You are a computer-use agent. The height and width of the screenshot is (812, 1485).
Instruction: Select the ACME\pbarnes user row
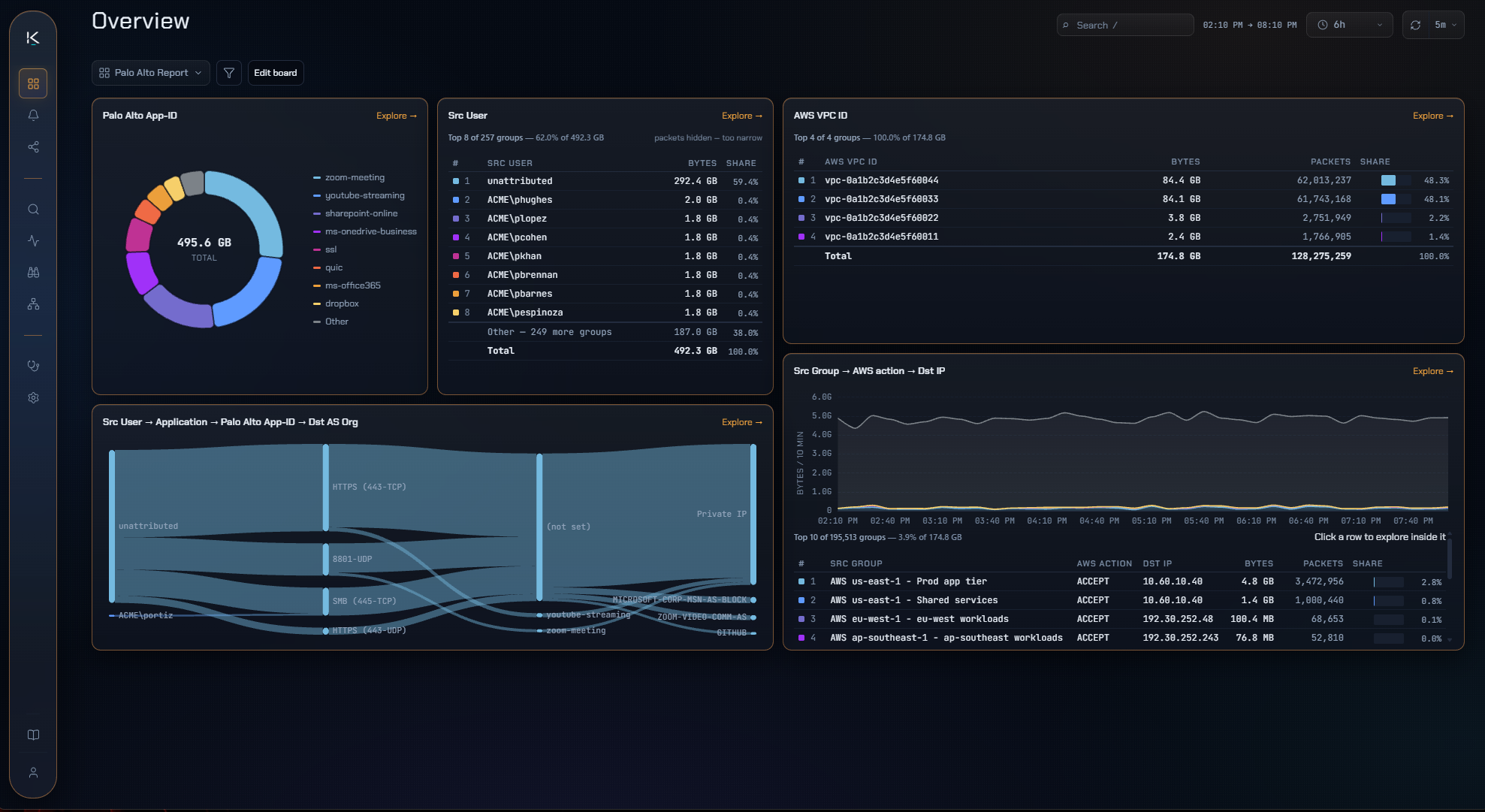point(605,294)
